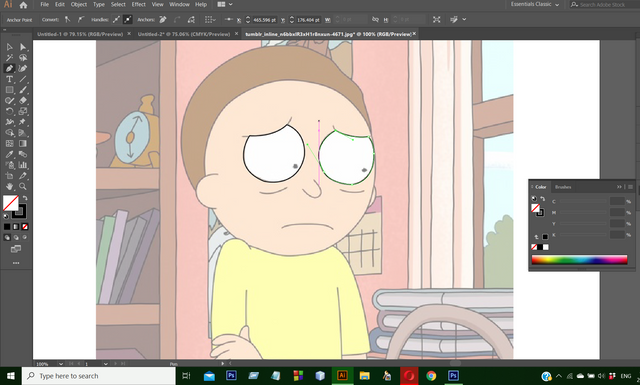
Task: Select the Zoom tool in toolbar
Action: point(23,187)
